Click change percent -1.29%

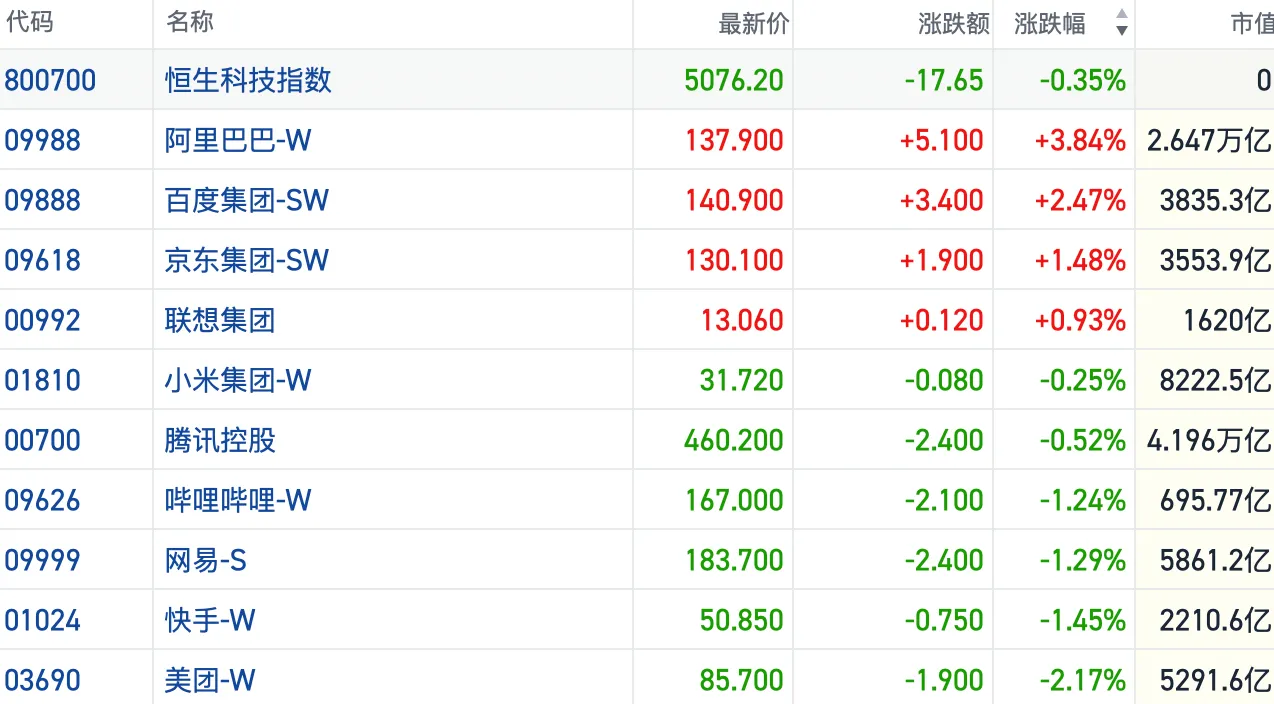(x=1083, y=560)
